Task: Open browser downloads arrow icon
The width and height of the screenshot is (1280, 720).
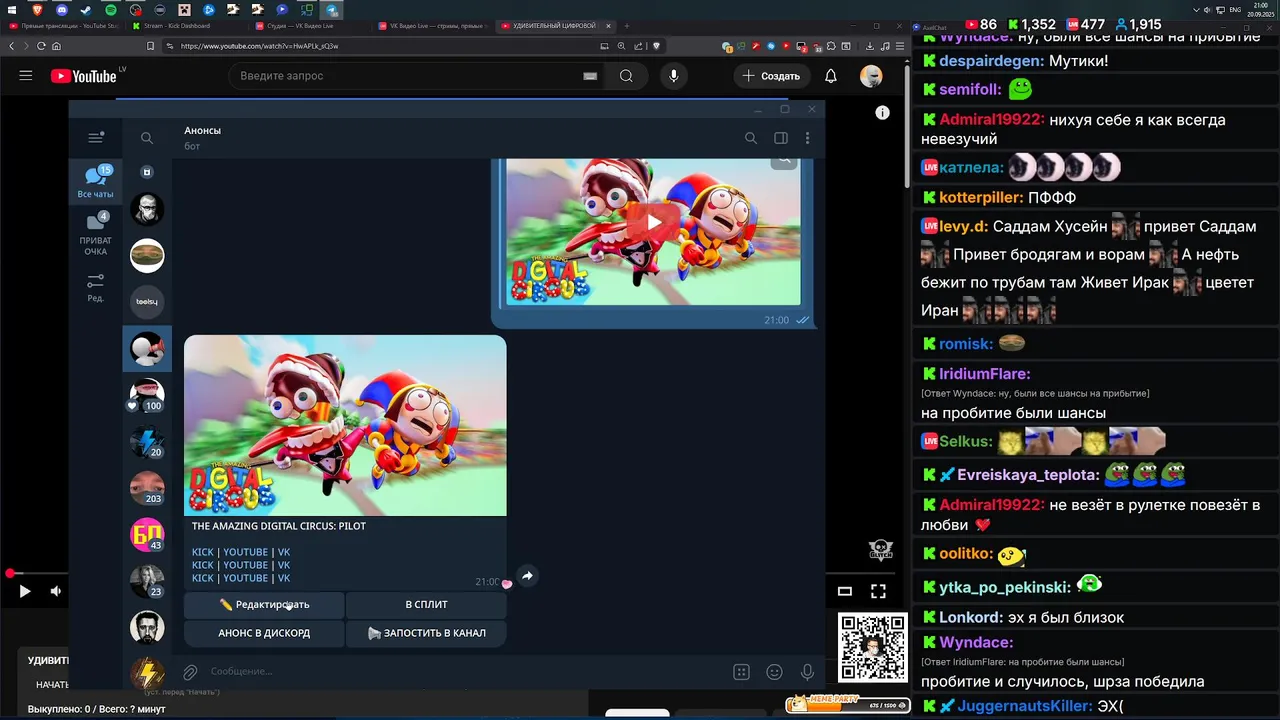Action: (x=870, y=46)
